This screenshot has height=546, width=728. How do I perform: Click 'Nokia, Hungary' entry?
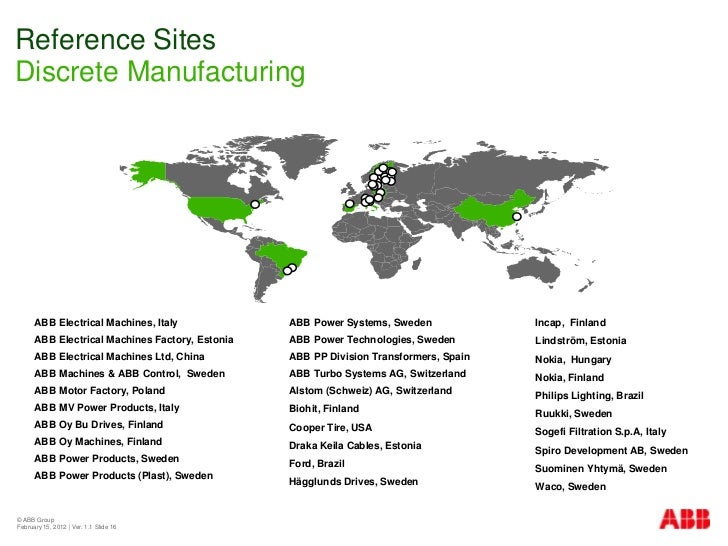click(x=573, y=360)
